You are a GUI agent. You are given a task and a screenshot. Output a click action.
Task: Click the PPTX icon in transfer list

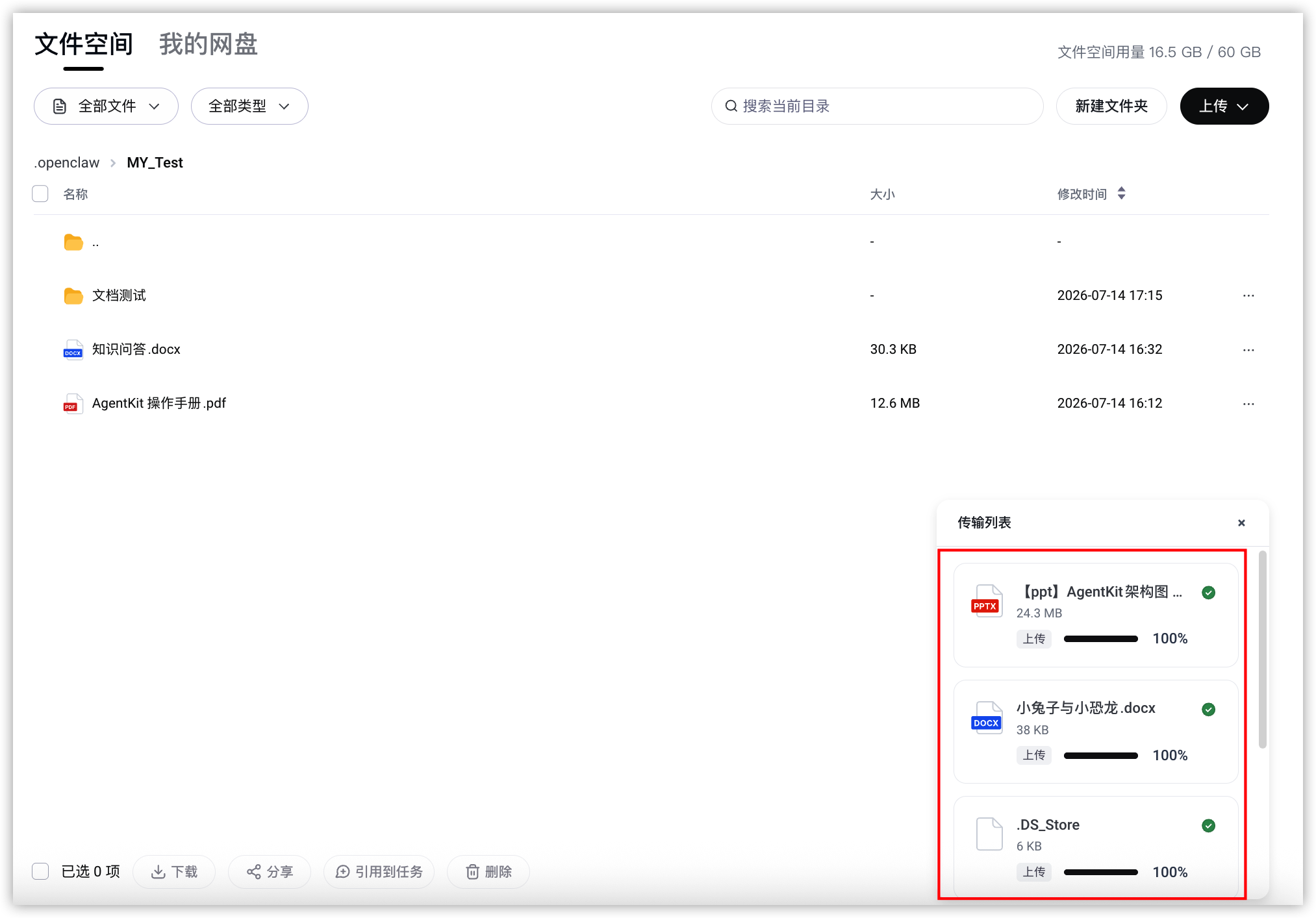pyautogui.click(x=986, y=601)
